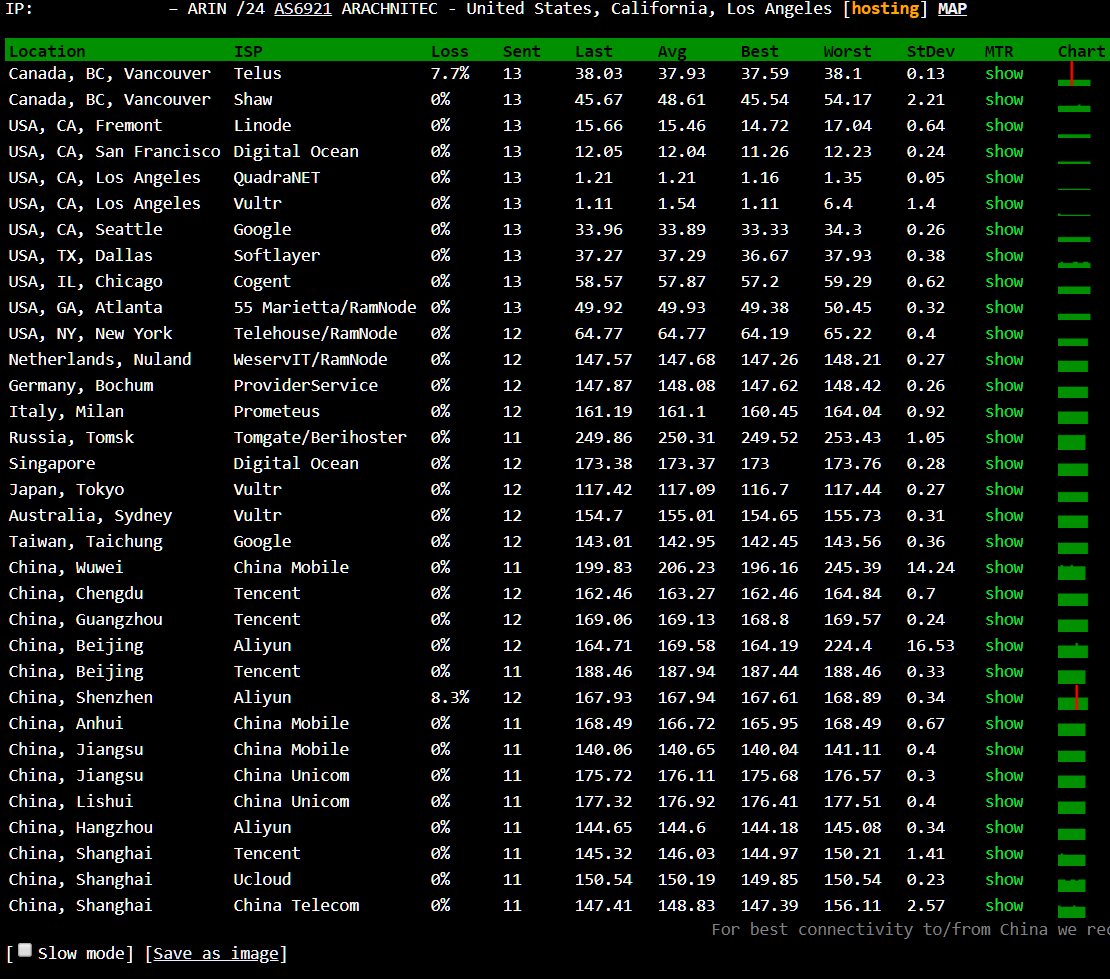
Task: Show MTR for Hangzhou Aliyun row
Action: pos(1004,828)
